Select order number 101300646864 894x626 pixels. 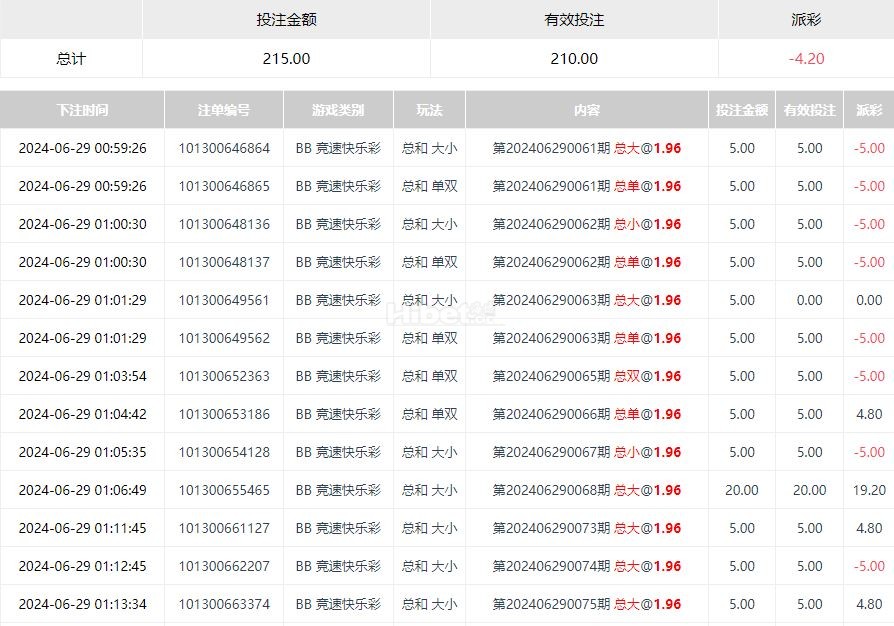224,148
